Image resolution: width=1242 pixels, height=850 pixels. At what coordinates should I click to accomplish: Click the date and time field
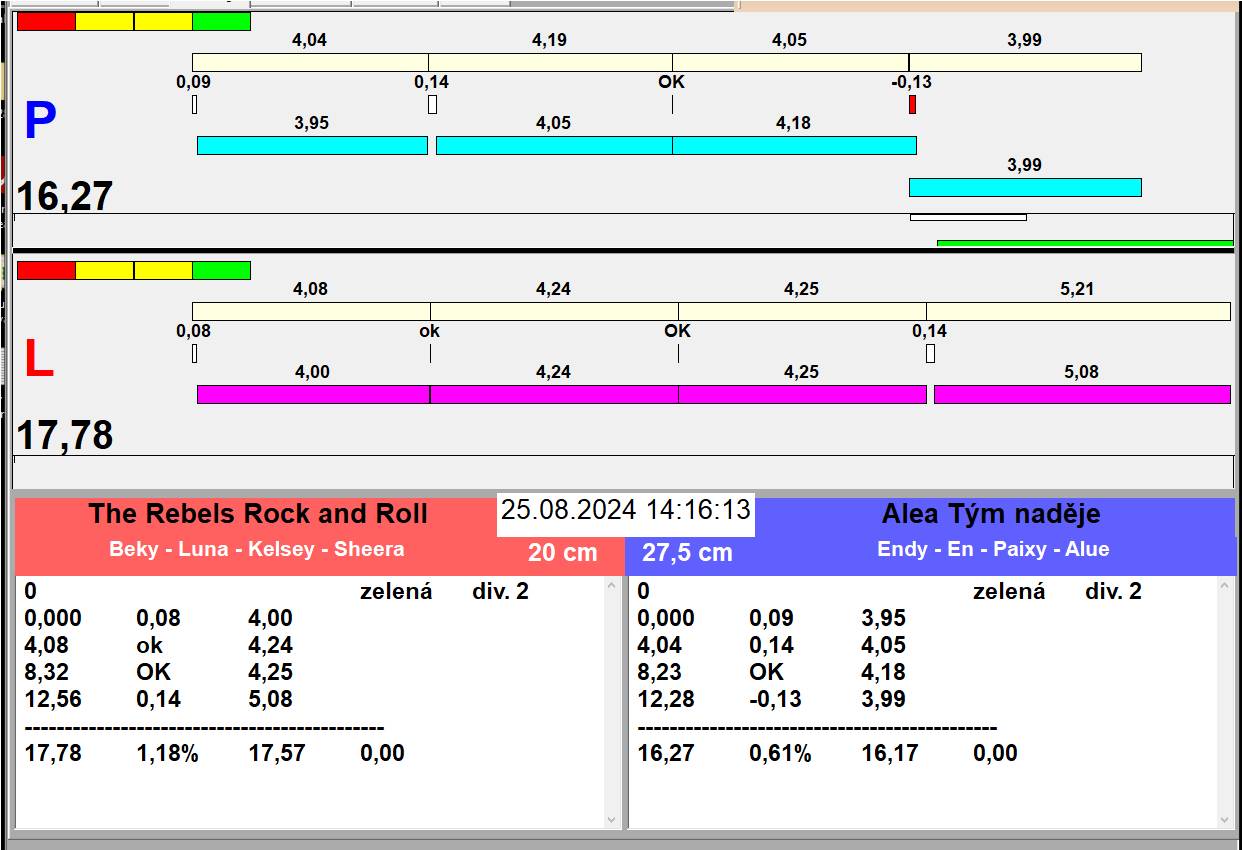pyautogui.click(x=625, y=510)
